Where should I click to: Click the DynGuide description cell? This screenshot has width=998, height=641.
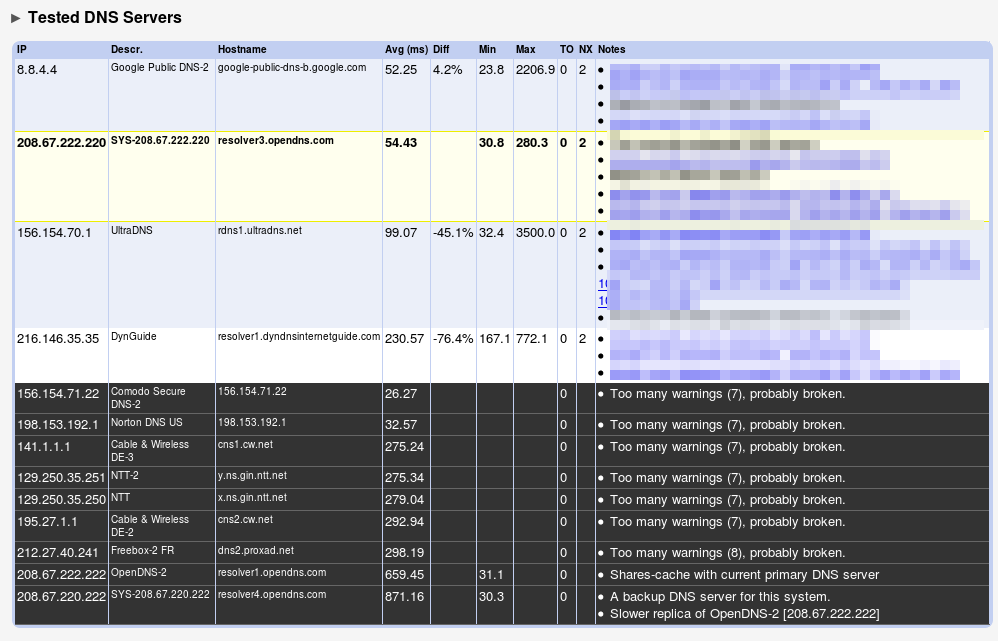(133, 337)
